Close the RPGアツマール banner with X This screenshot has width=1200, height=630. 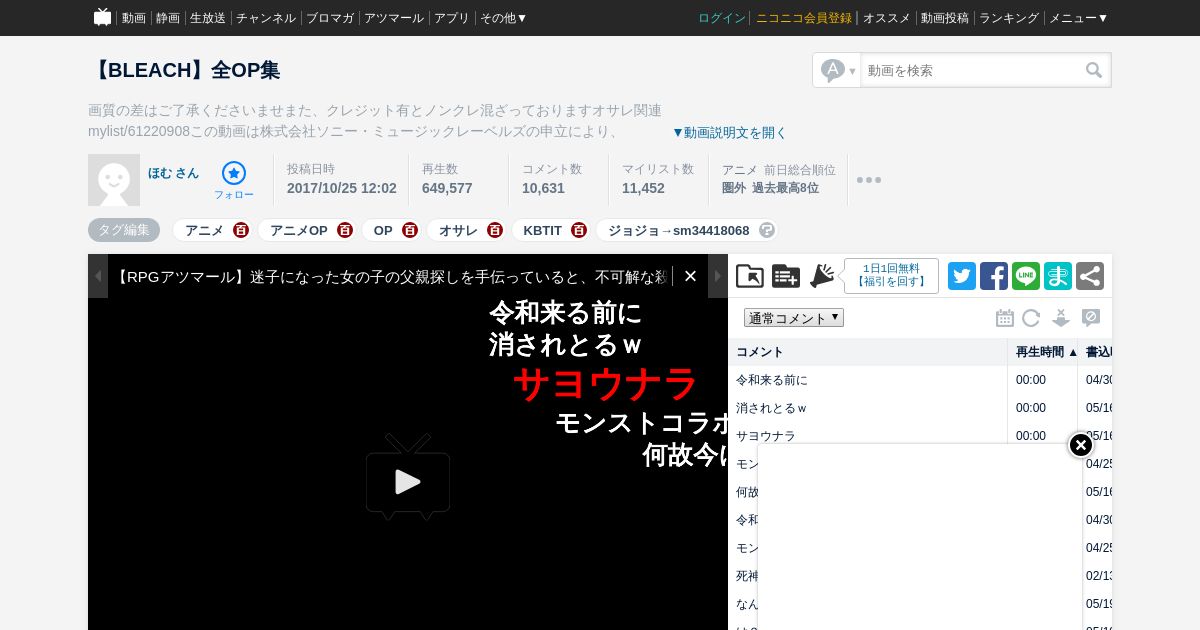(x=690, y=276)
